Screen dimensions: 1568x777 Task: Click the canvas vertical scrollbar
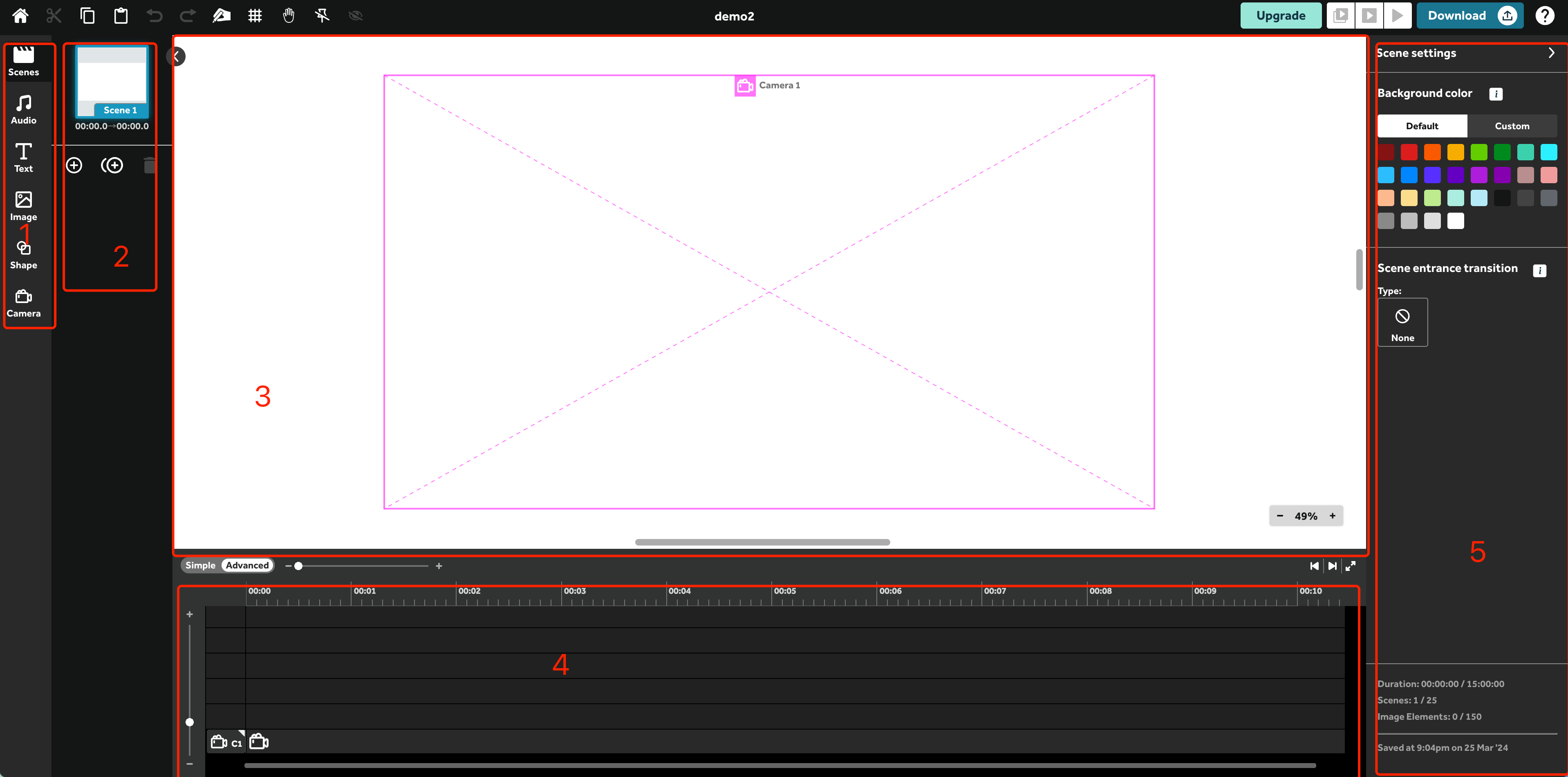tap(1359, 270)
